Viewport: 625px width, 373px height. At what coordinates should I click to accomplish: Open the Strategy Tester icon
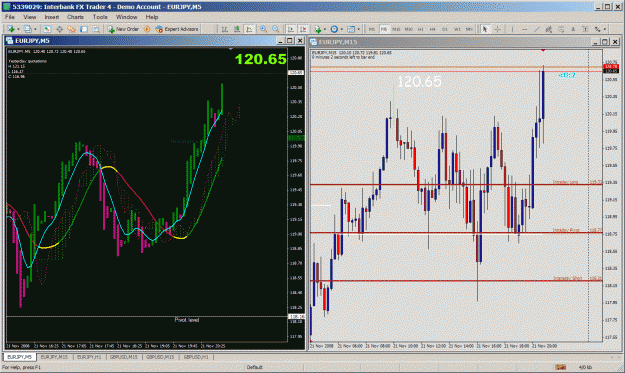(x=96, y=29)
